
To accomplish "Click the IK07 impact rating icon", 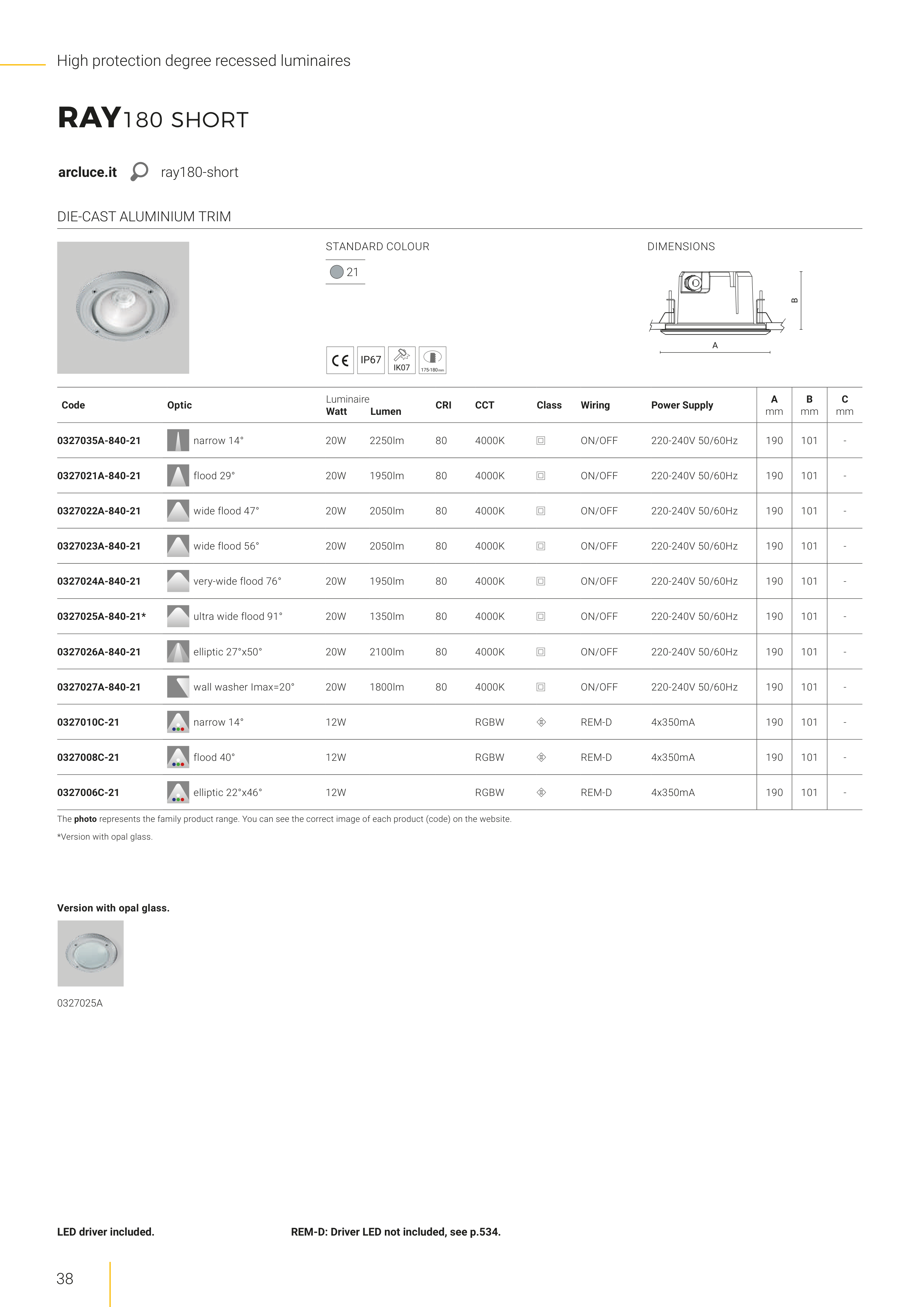I will coord(401,360).
